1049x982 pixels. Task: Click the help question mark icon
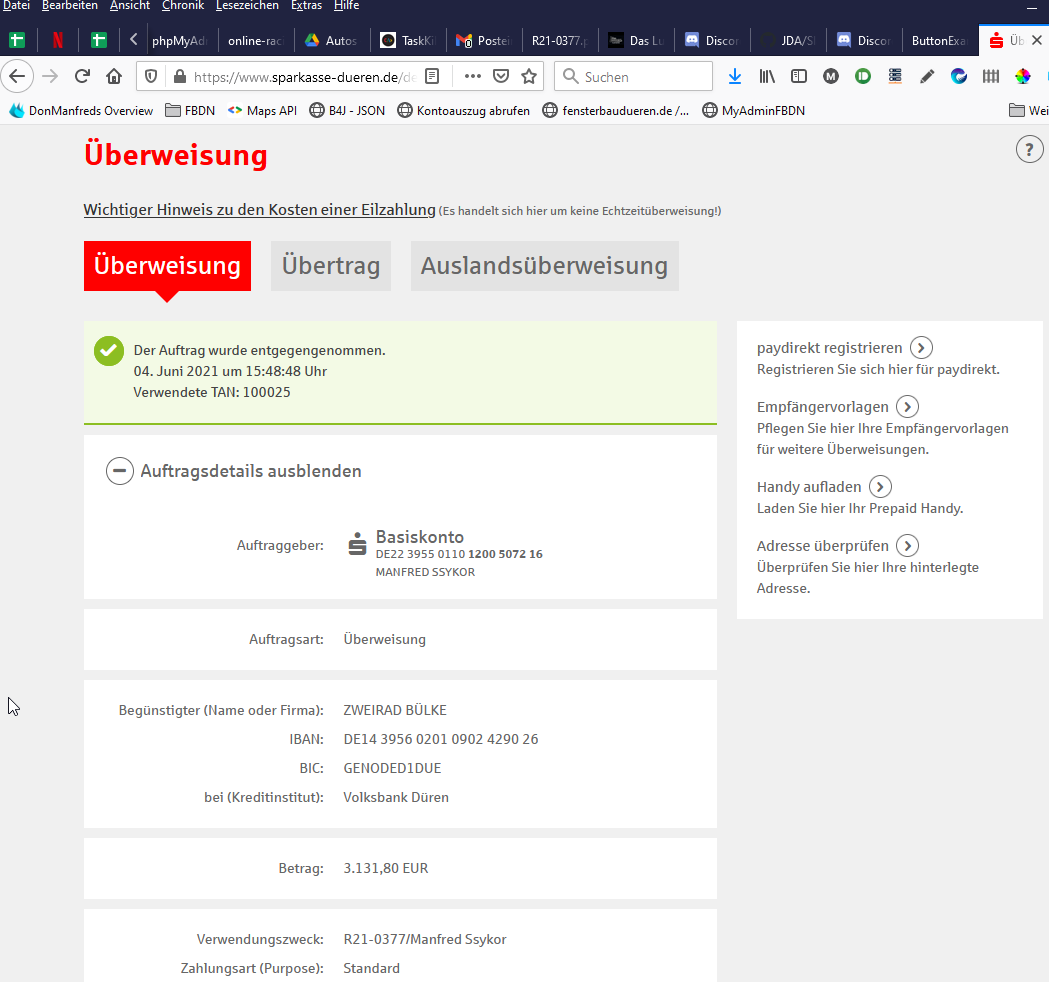click(x=1029, y=150)
